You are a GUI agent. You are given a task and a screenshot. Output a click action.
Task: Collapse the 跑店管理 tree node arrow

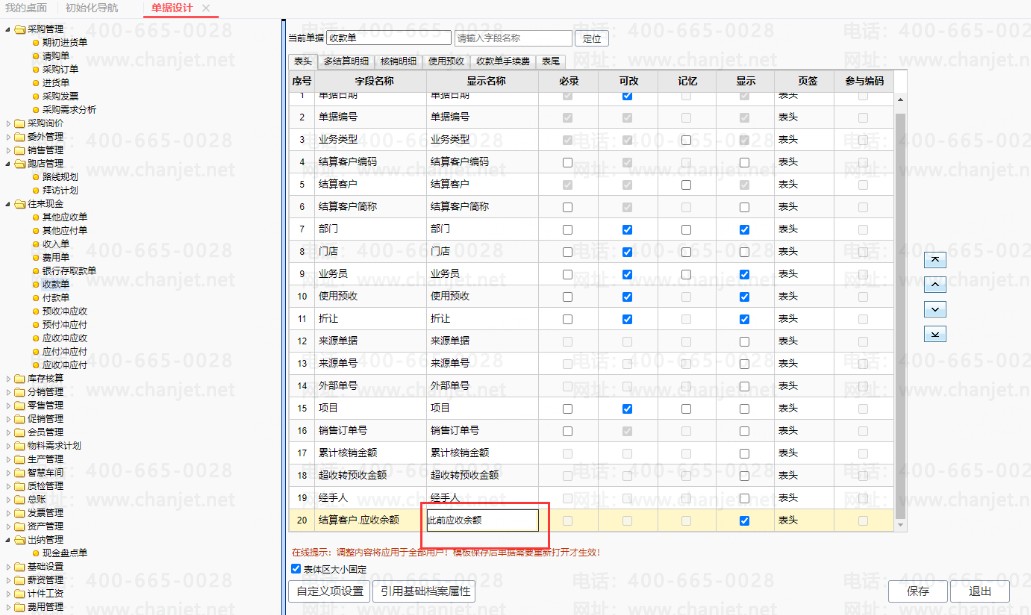[8, 163]
